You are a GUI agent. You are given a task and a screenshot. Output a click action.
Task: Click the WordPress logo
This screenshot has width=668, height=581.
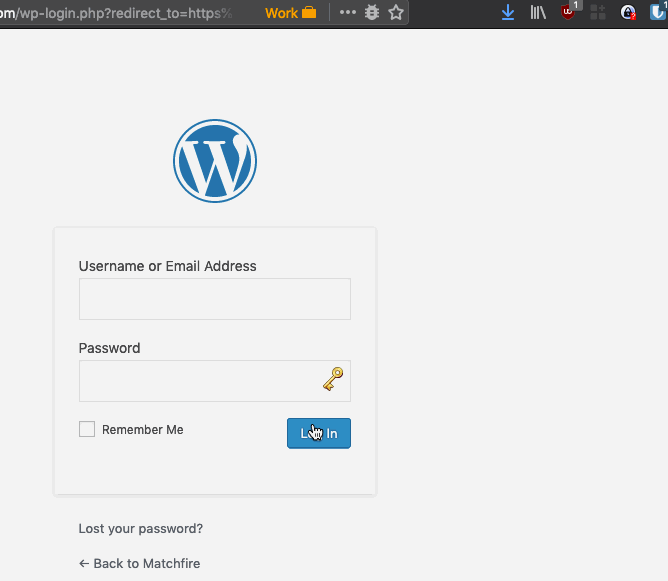tap(215, 161)
